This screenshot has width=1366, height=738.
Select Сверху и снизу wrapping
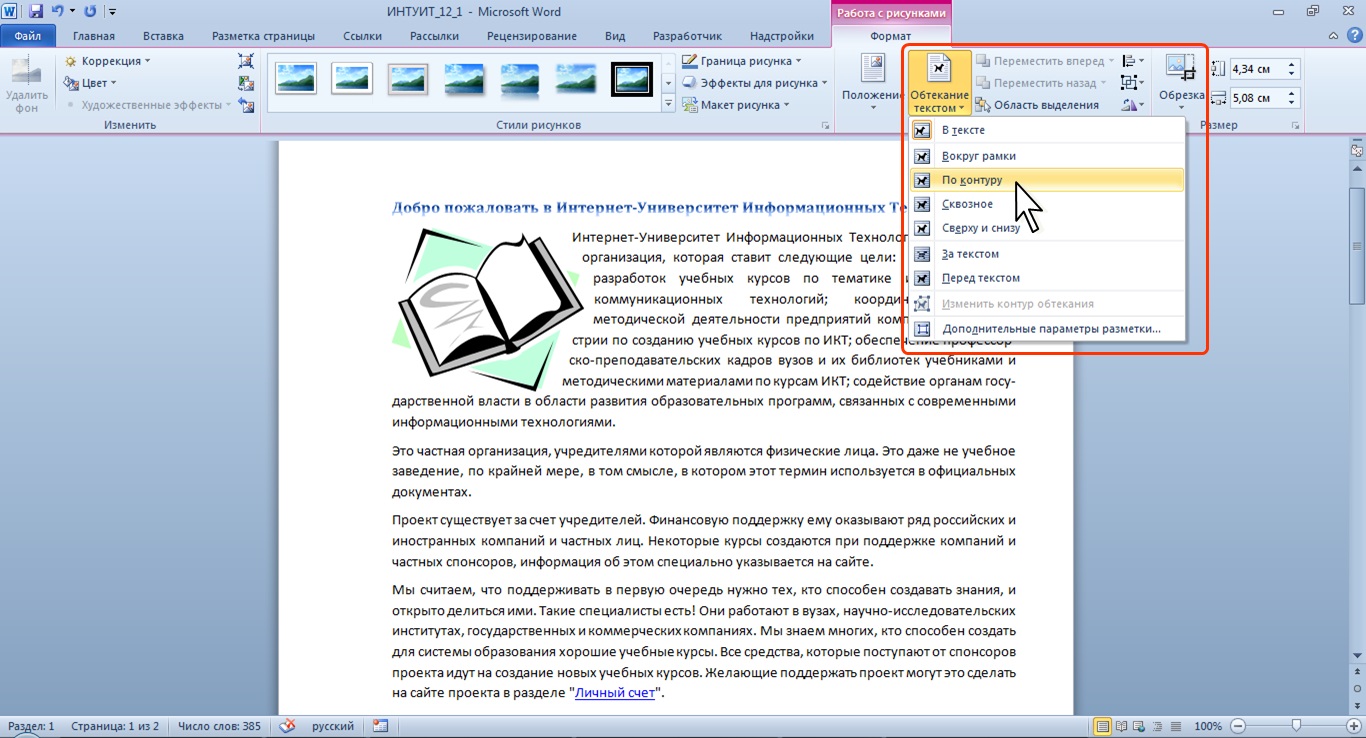tap(1046, 228)
